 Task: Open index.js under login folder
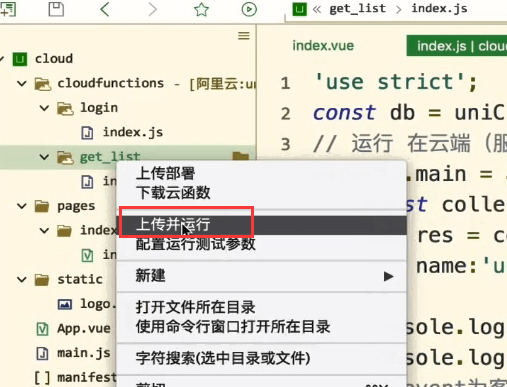coord(133,132)
